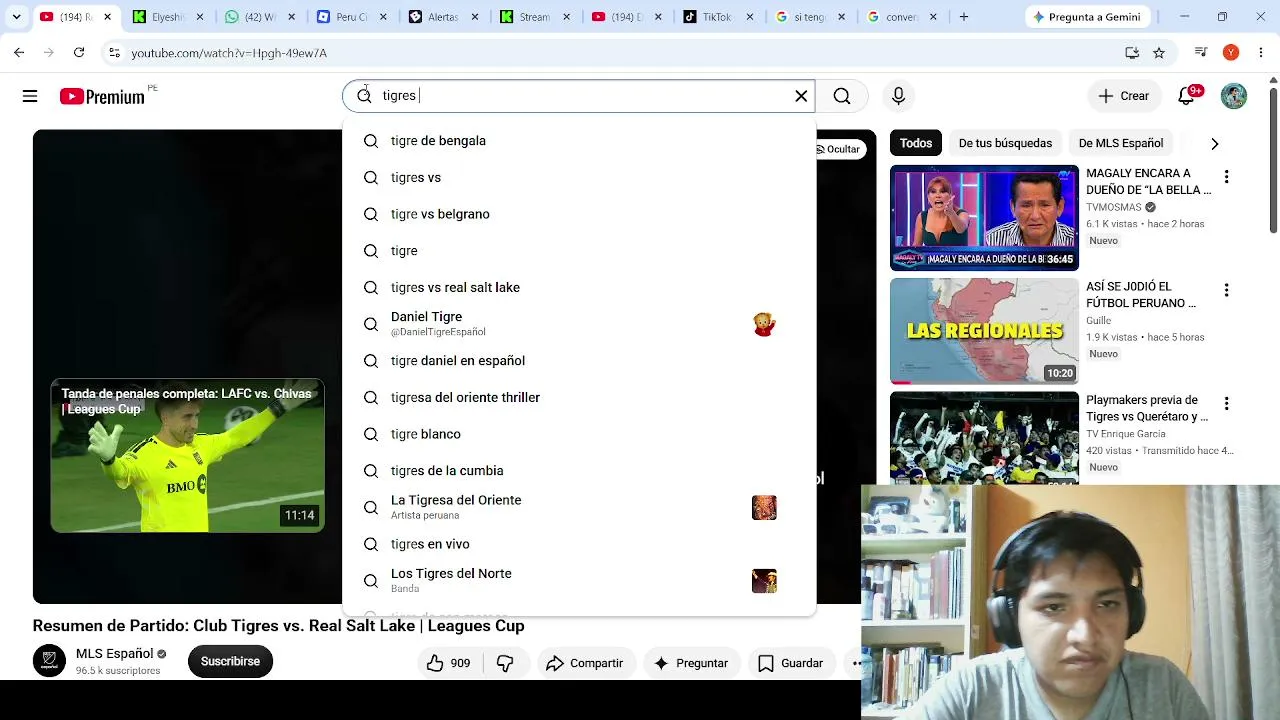Open MLS Español channel name link

pos(115,654)
